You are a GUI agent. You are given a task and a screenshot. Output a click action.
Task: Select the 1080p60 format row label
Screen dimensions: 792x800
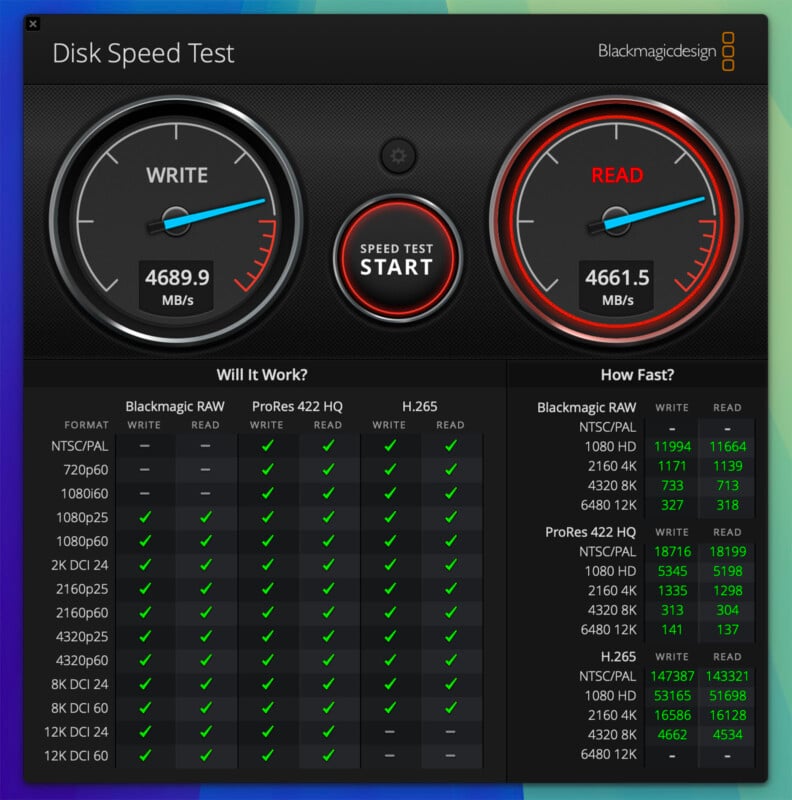82,541
